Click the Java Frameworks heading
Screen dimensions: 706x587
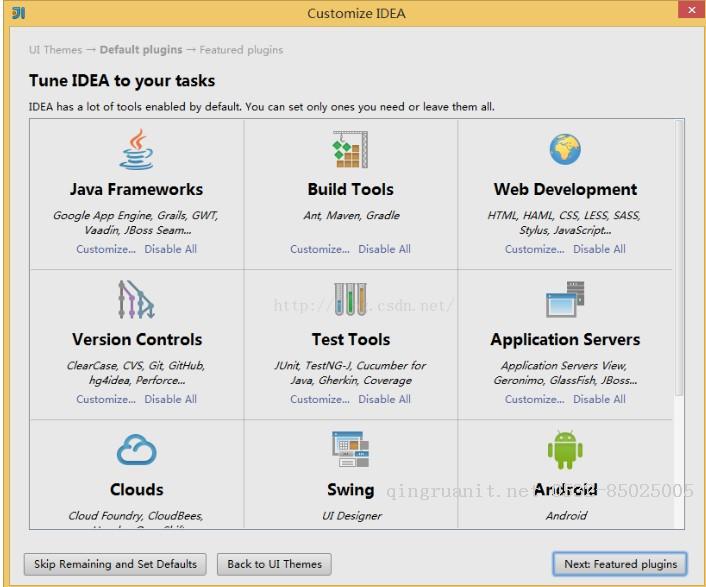click(136, 189)
